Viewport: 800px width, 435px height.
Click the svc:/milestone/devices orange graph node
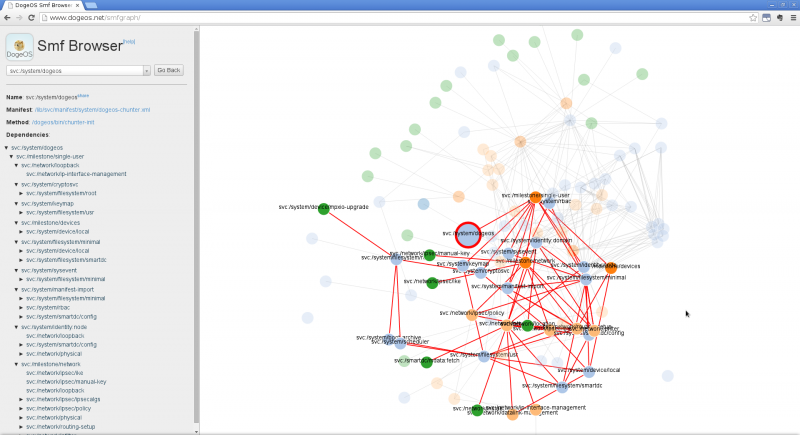pos(611,268)
